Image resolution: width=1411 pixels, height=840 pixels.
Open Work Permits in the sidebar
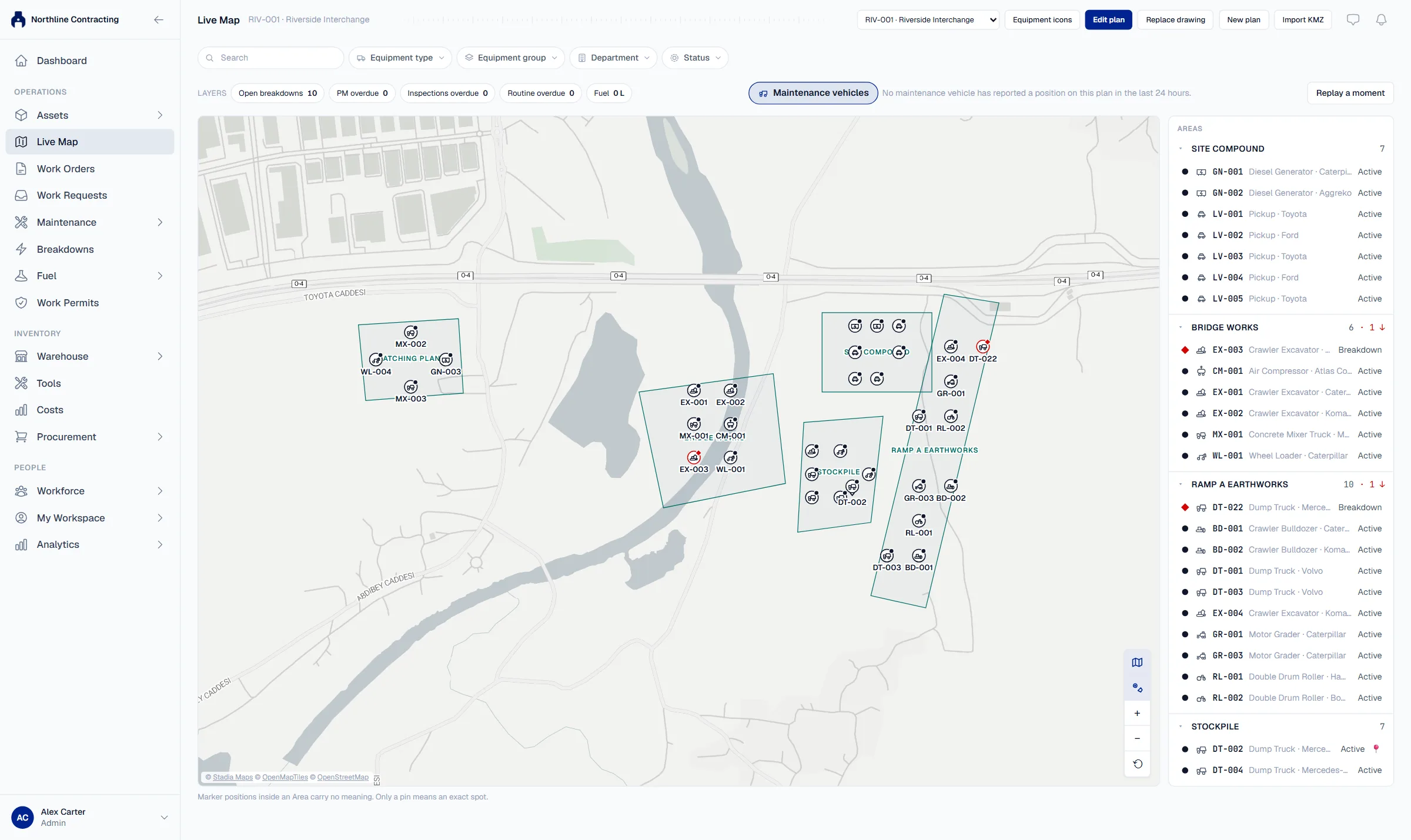point(90,303)
